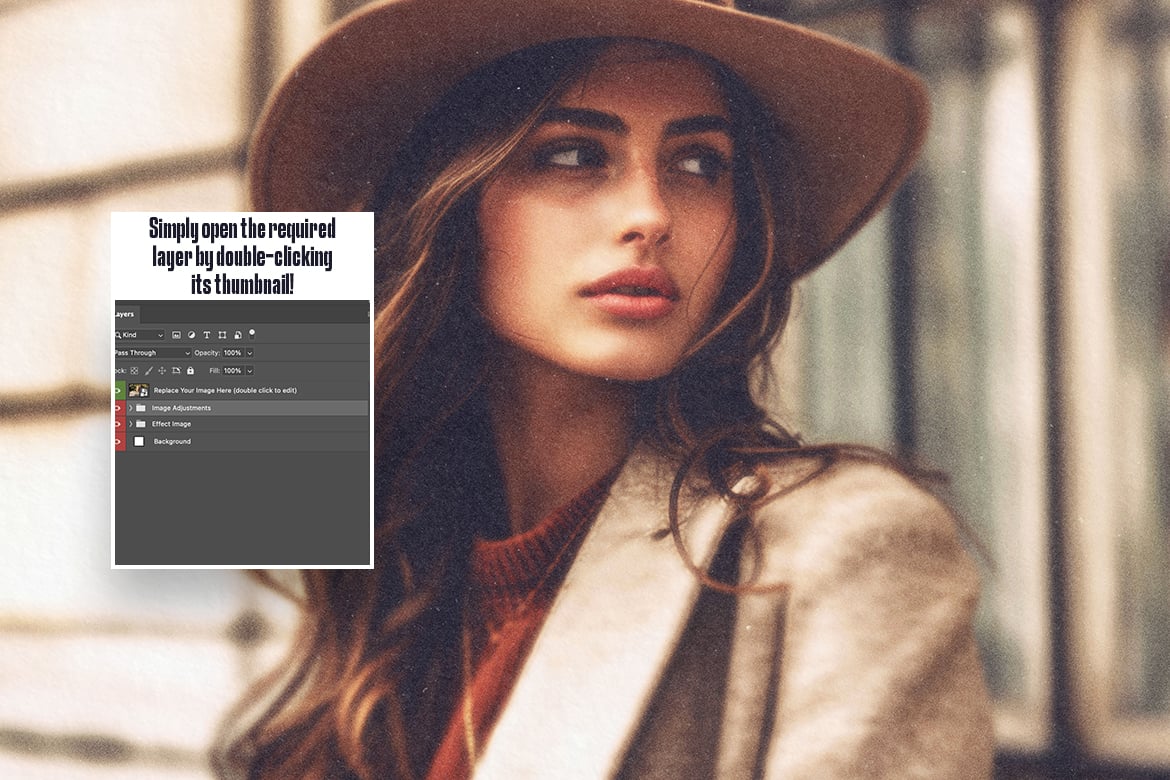This screenshot has width=1170, height=780.
Task: Select the shape layer filter icon
Action: click(x=222, y=335)
